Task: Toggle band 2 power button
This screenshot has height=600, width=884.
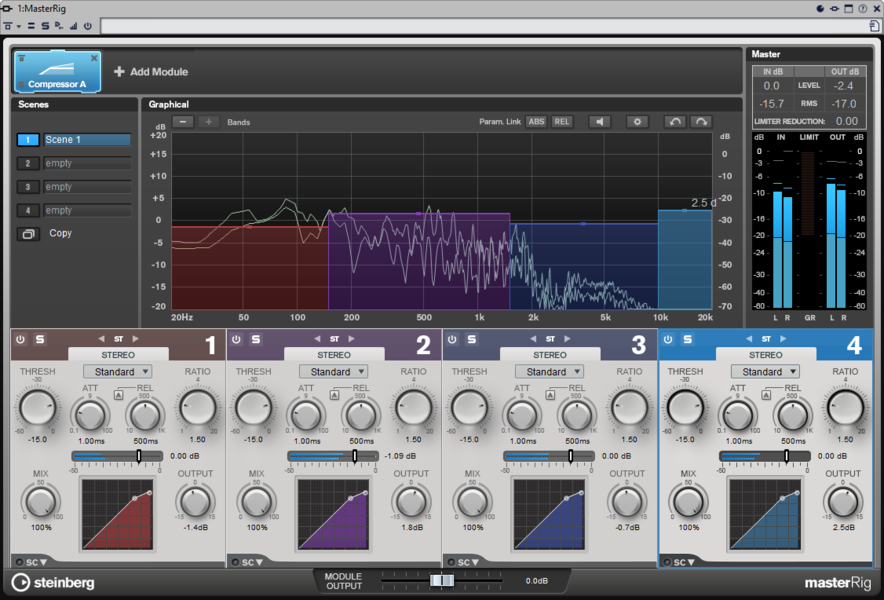Action: click(236, 339)
